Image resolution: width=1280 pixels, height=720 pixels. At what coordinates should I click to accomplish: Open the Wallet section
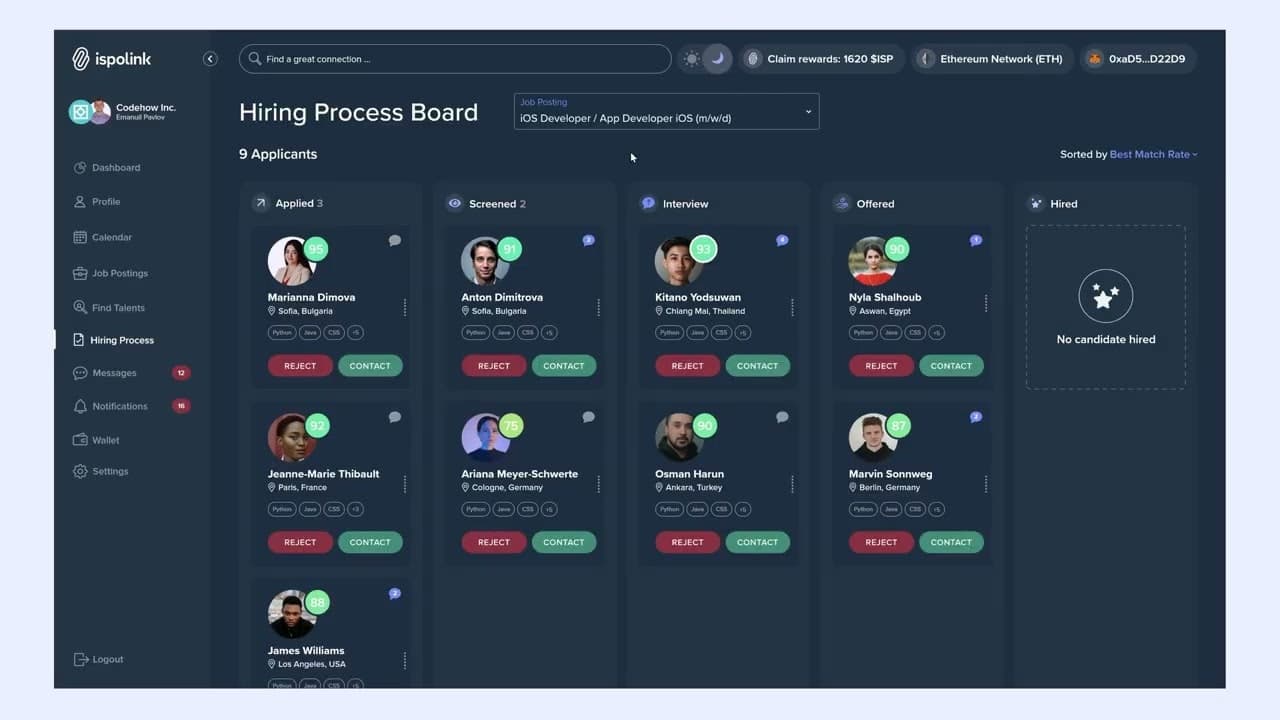104,440
